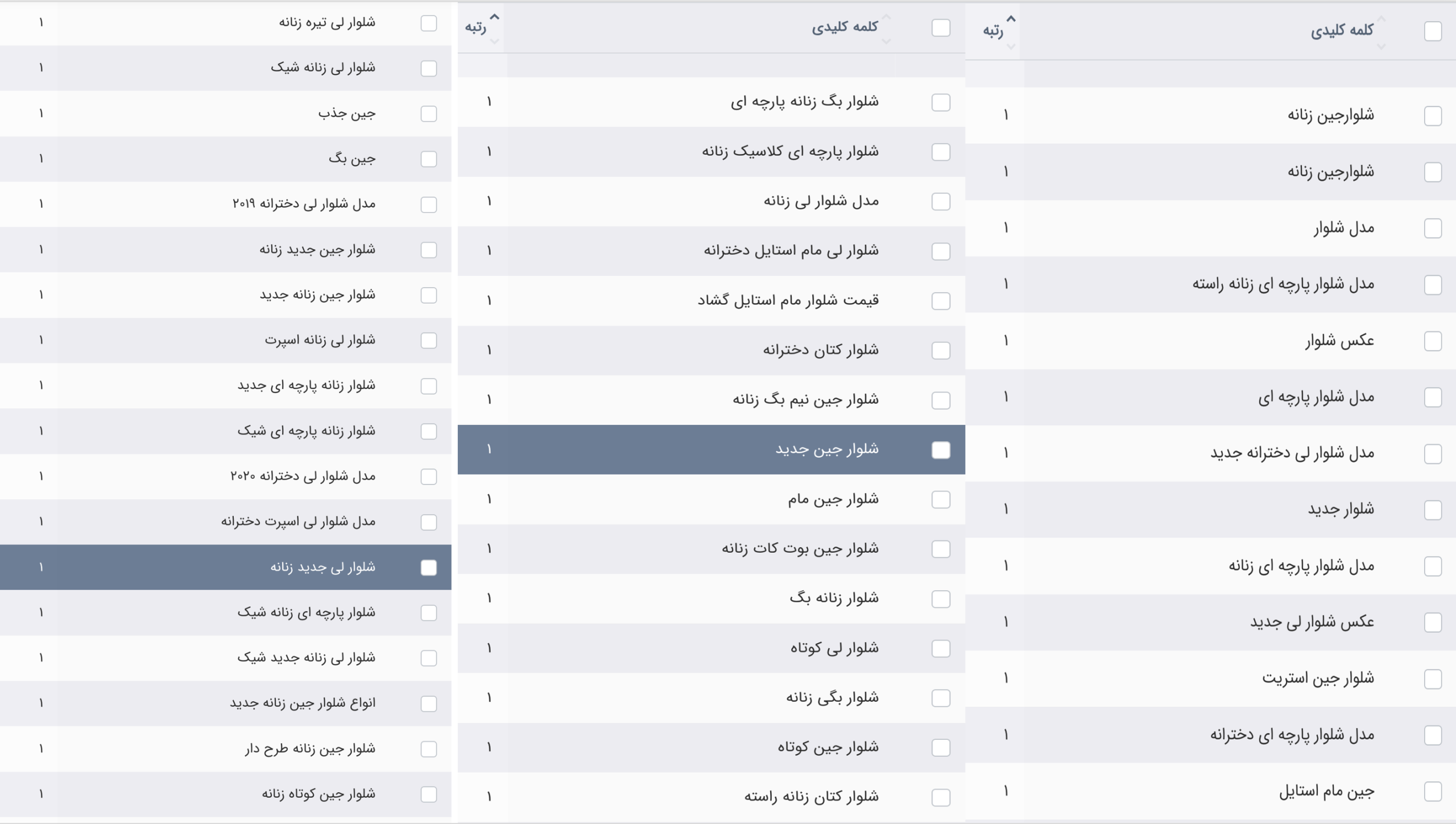Tick select-all checkbox in right table header

pos(1433,31)
